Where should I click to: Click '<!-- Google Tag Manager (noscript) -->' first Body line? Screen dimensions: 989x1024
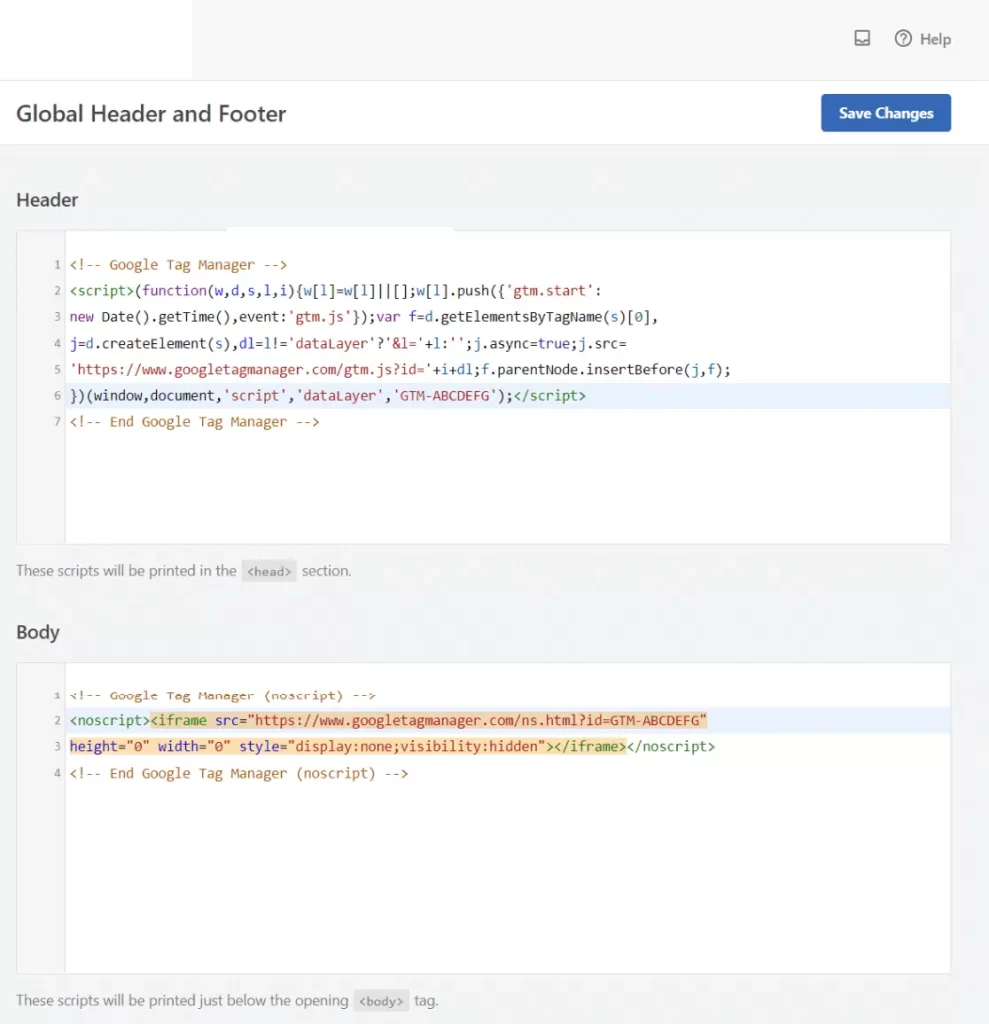tap(223, 696)
